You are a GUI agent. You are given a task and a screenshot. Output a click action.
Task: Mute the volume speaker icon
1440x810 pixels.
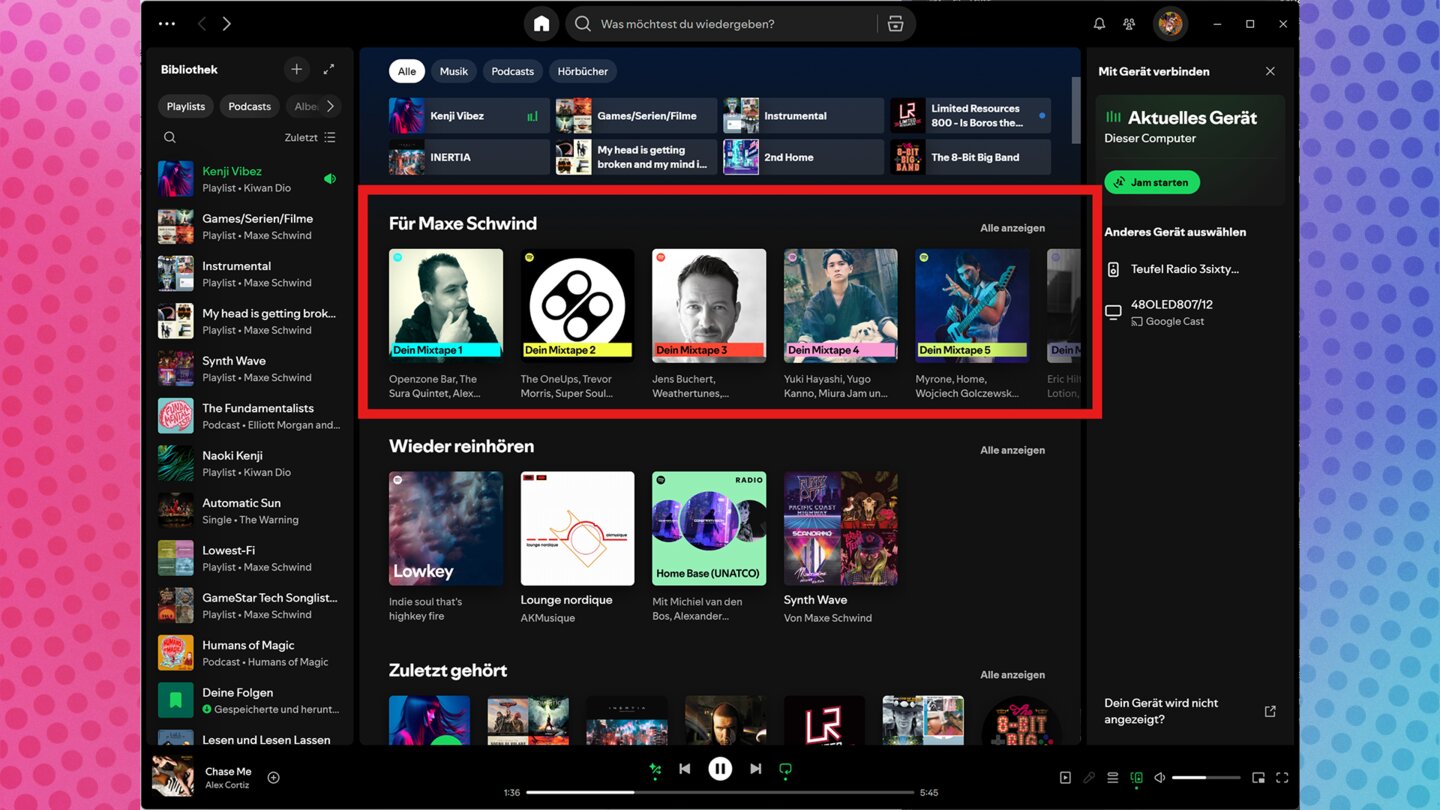(1159, 778)
